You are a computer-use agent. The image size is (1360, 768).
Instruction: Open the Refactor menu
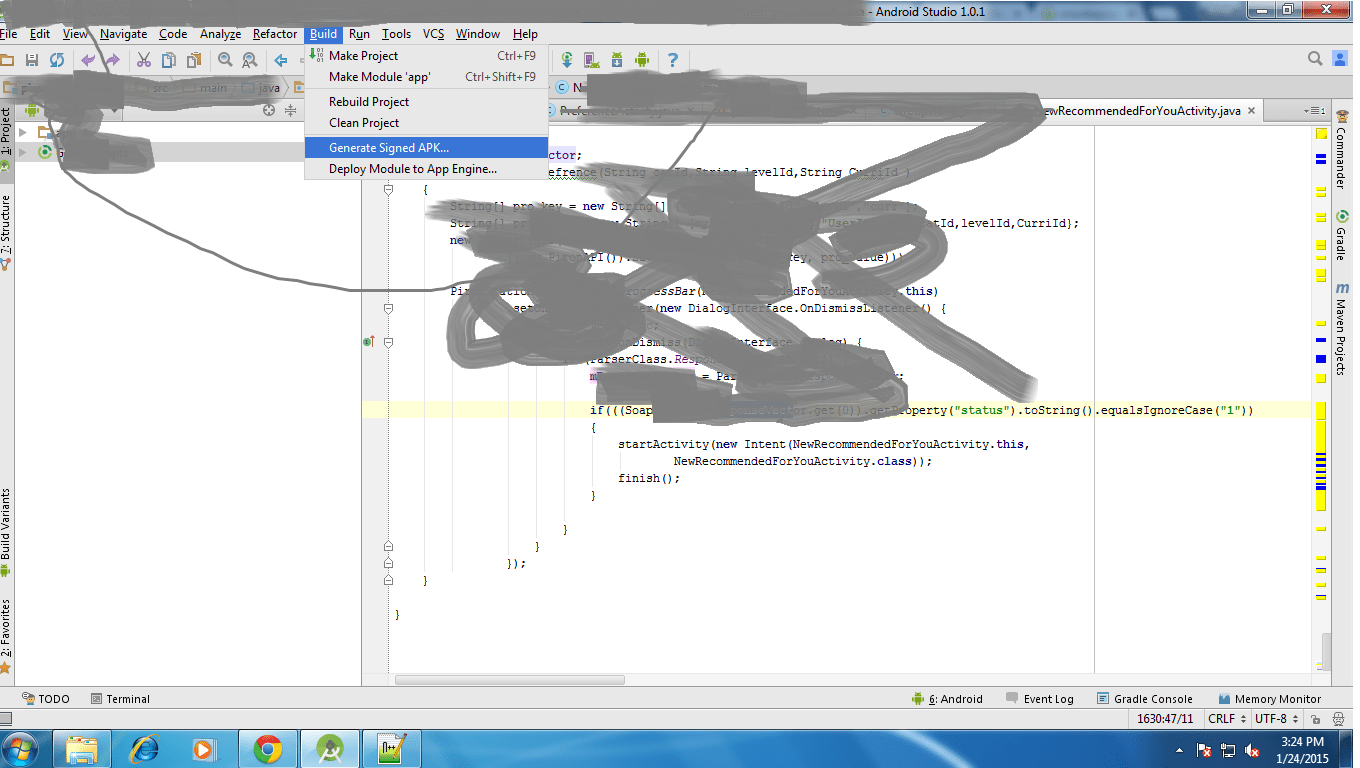(x=275, y=34)
